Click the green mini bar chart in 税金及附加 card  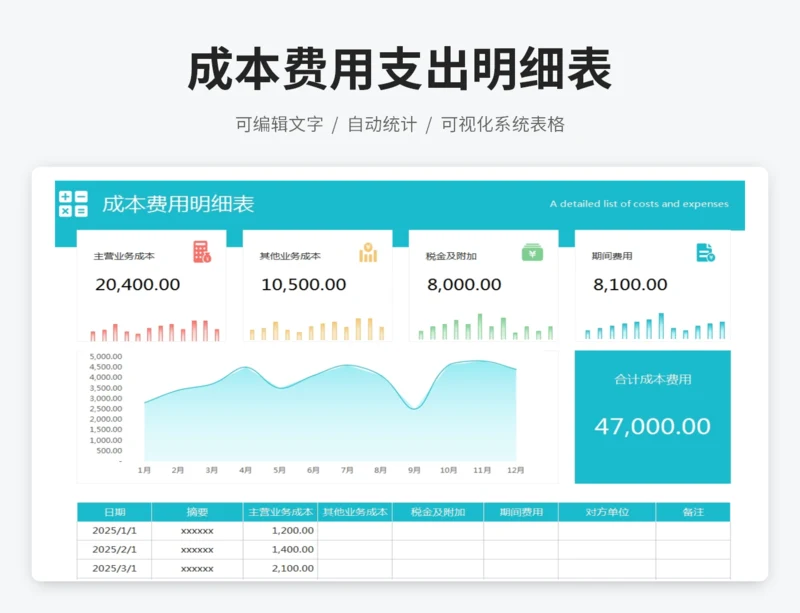486,327
